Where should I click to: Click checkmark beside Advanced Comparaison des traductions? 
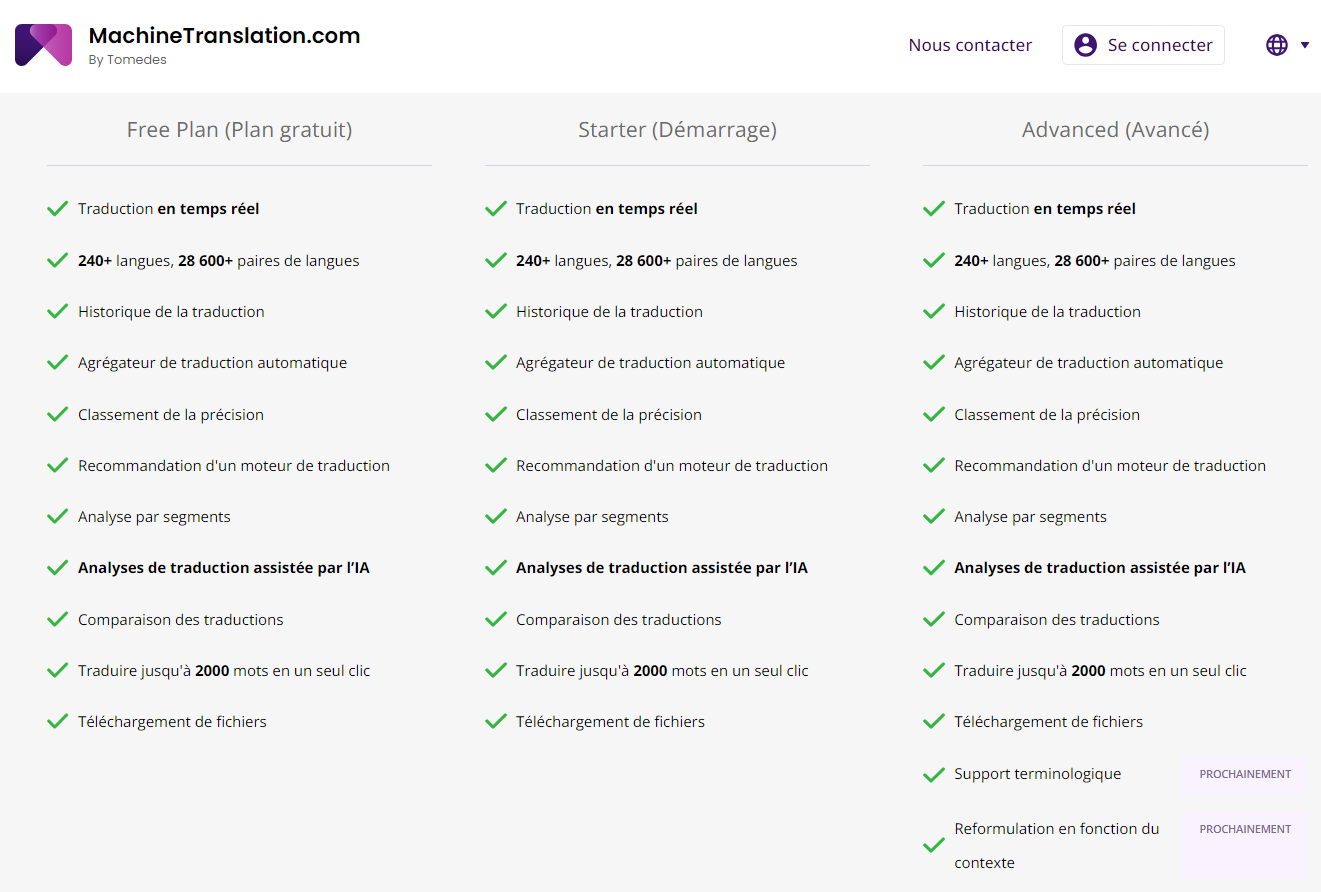pyautogui.click(x=934, y=619)
